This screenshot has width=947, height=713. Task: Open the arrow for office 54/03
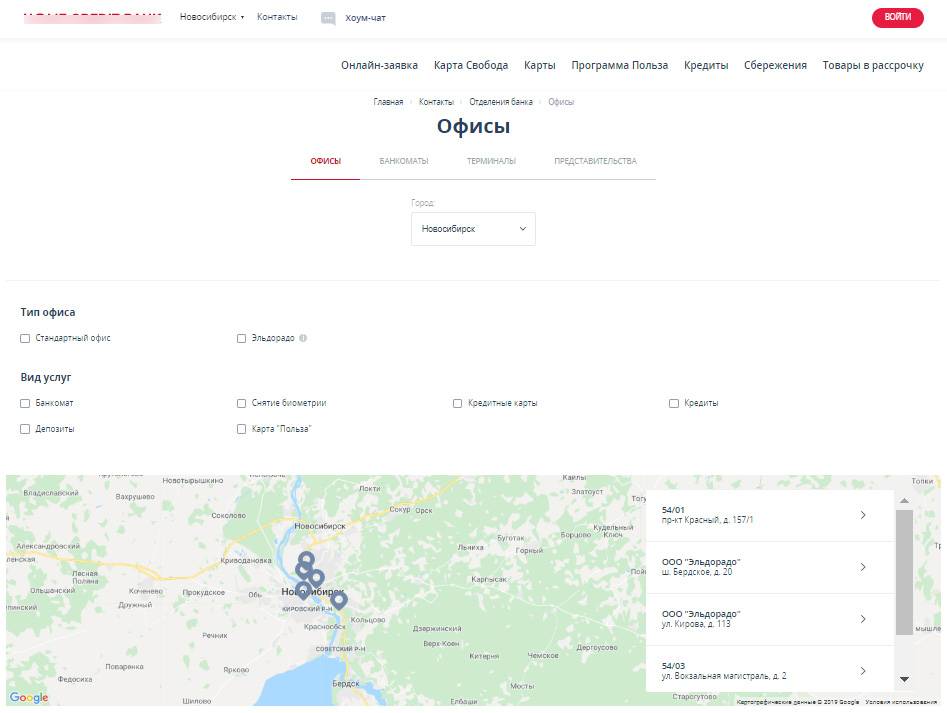point(863,671)
